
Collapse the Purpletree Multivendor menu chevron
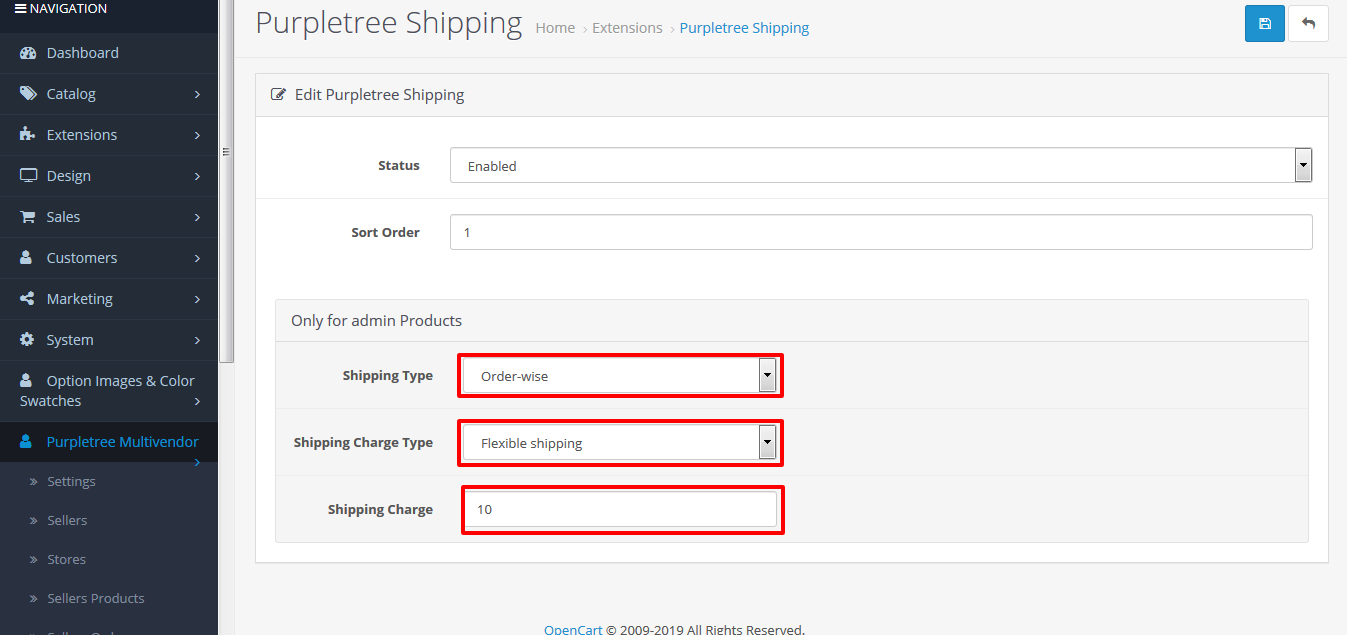pos(198,462)
